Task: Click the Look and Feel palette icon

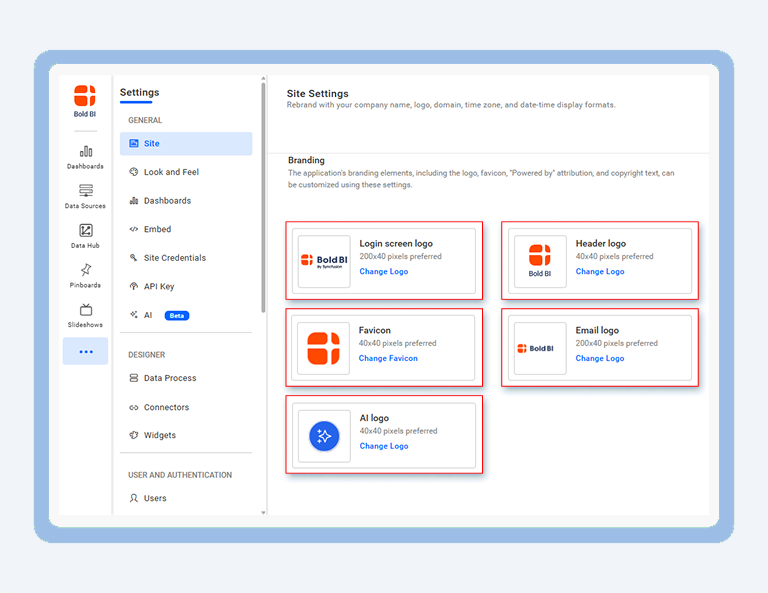Action: point(134,172)
